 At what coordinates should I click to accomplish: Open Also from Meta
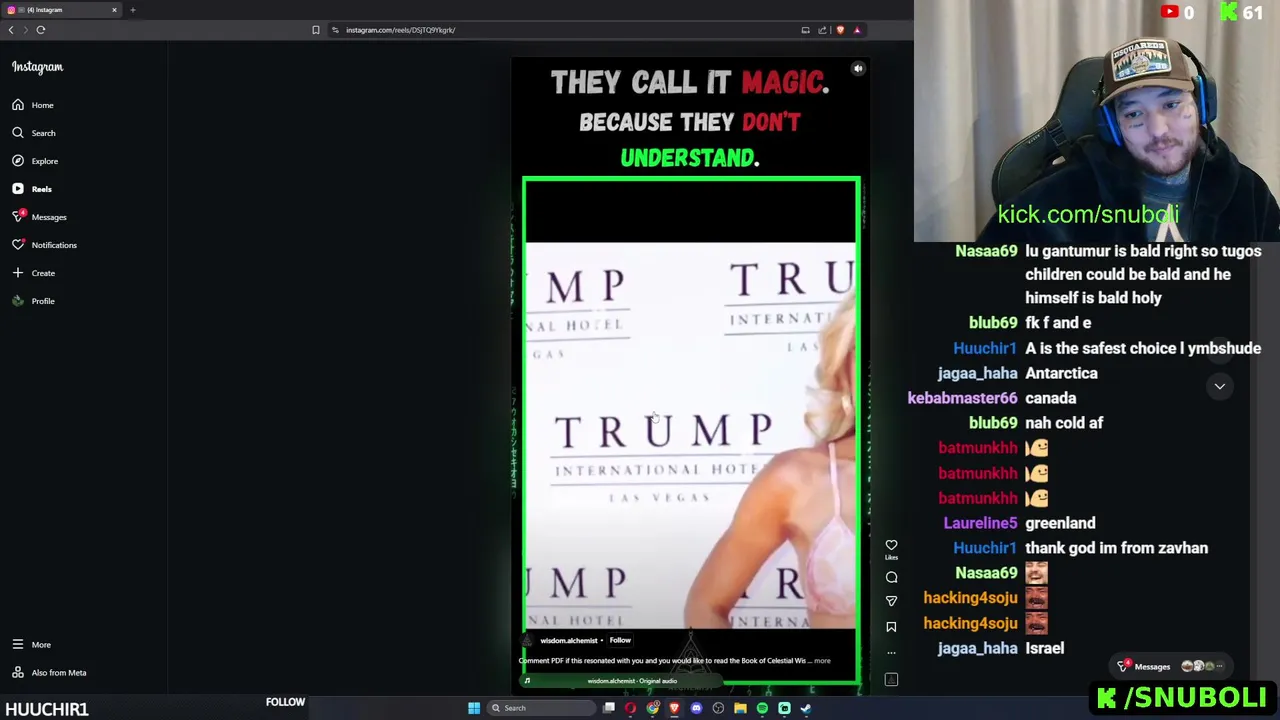tap(48, 673)
